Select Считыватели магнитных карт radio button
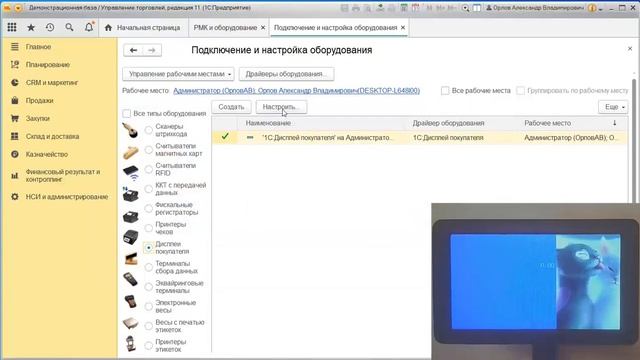The height and width of the screenshot is (360, 640). [149, 150]
